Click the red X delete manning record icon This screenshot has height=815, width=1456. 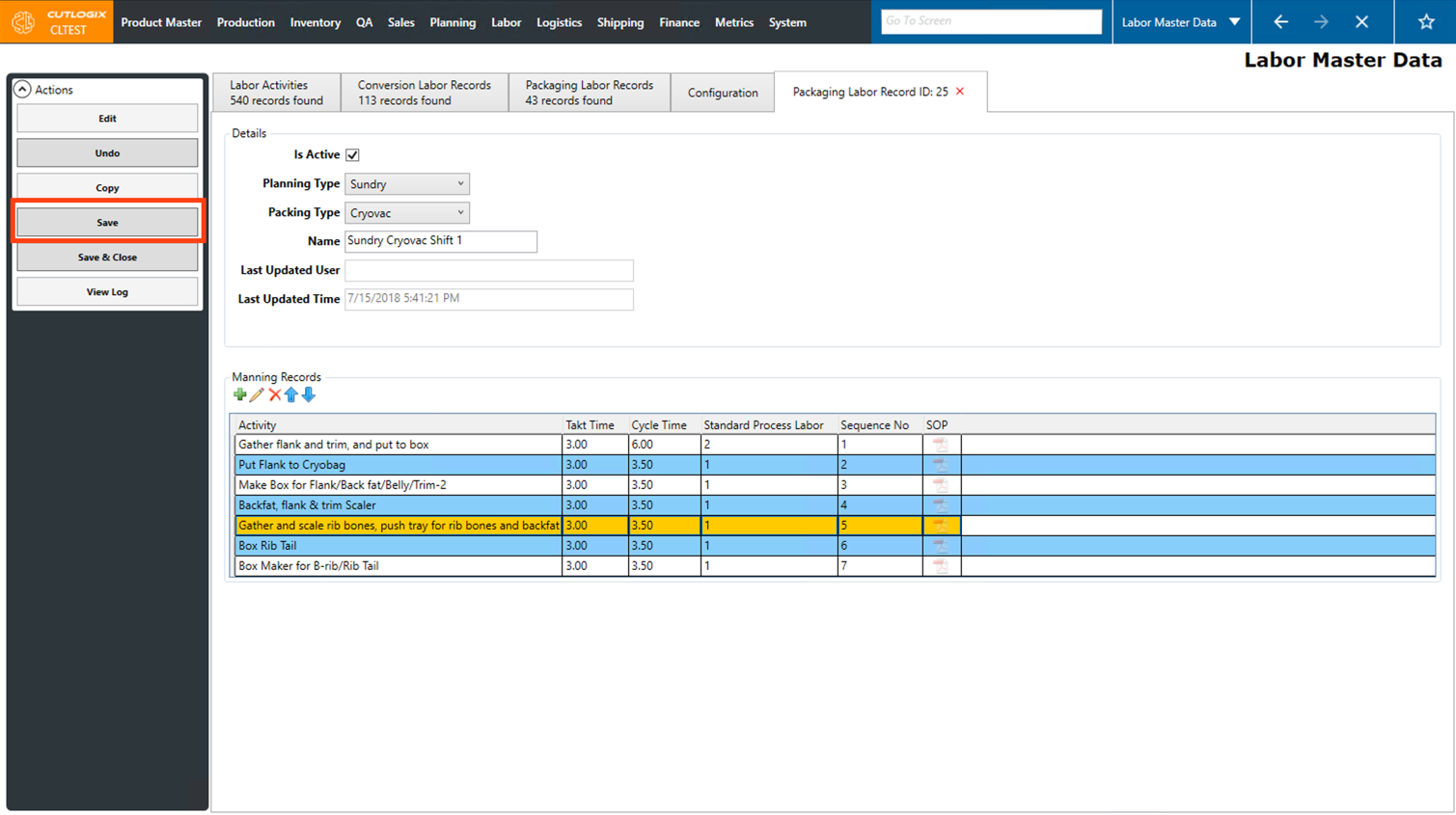[x=275, y=394]
